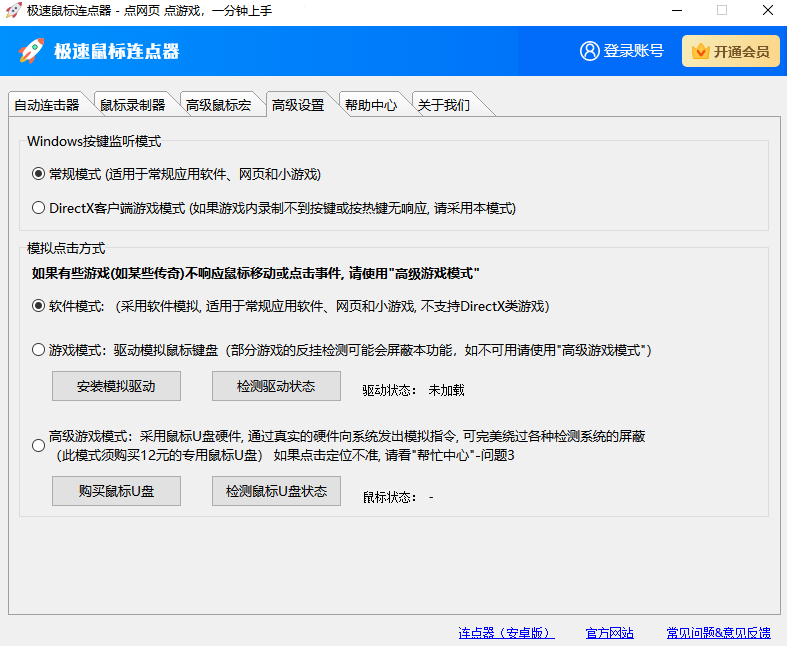The height and width of the screenshot is (646, 787).
Task: Select the DirectX客户端游戏模式 radio option
Action: (39, 208)
